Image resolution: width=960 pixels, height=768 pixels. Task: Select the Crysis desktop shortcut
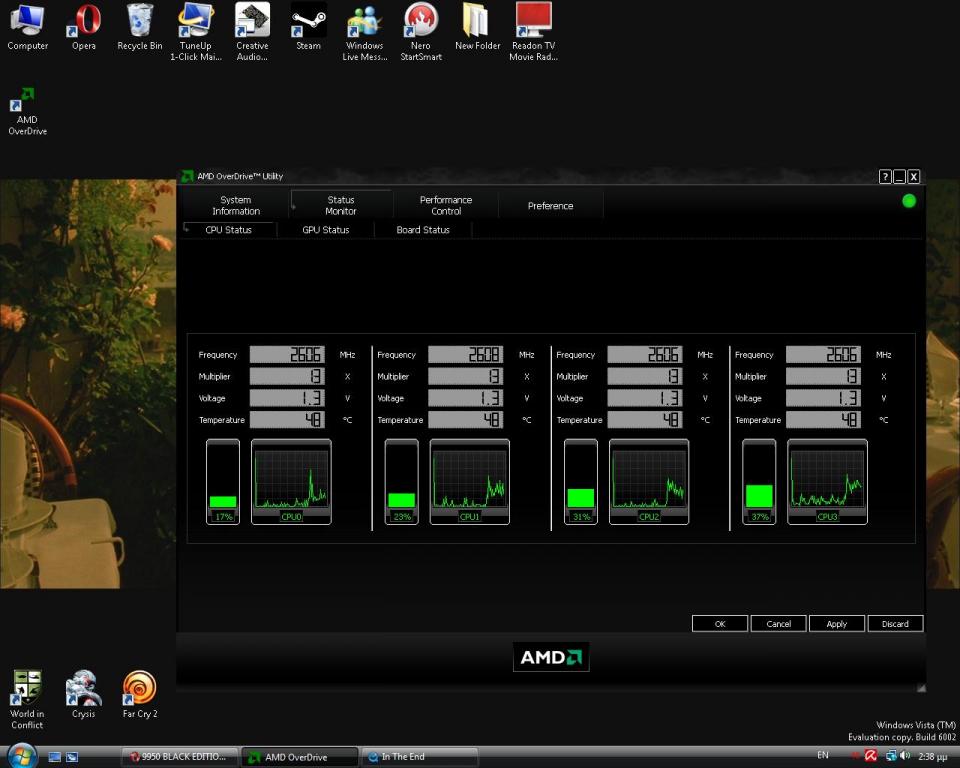coord(84,695)
